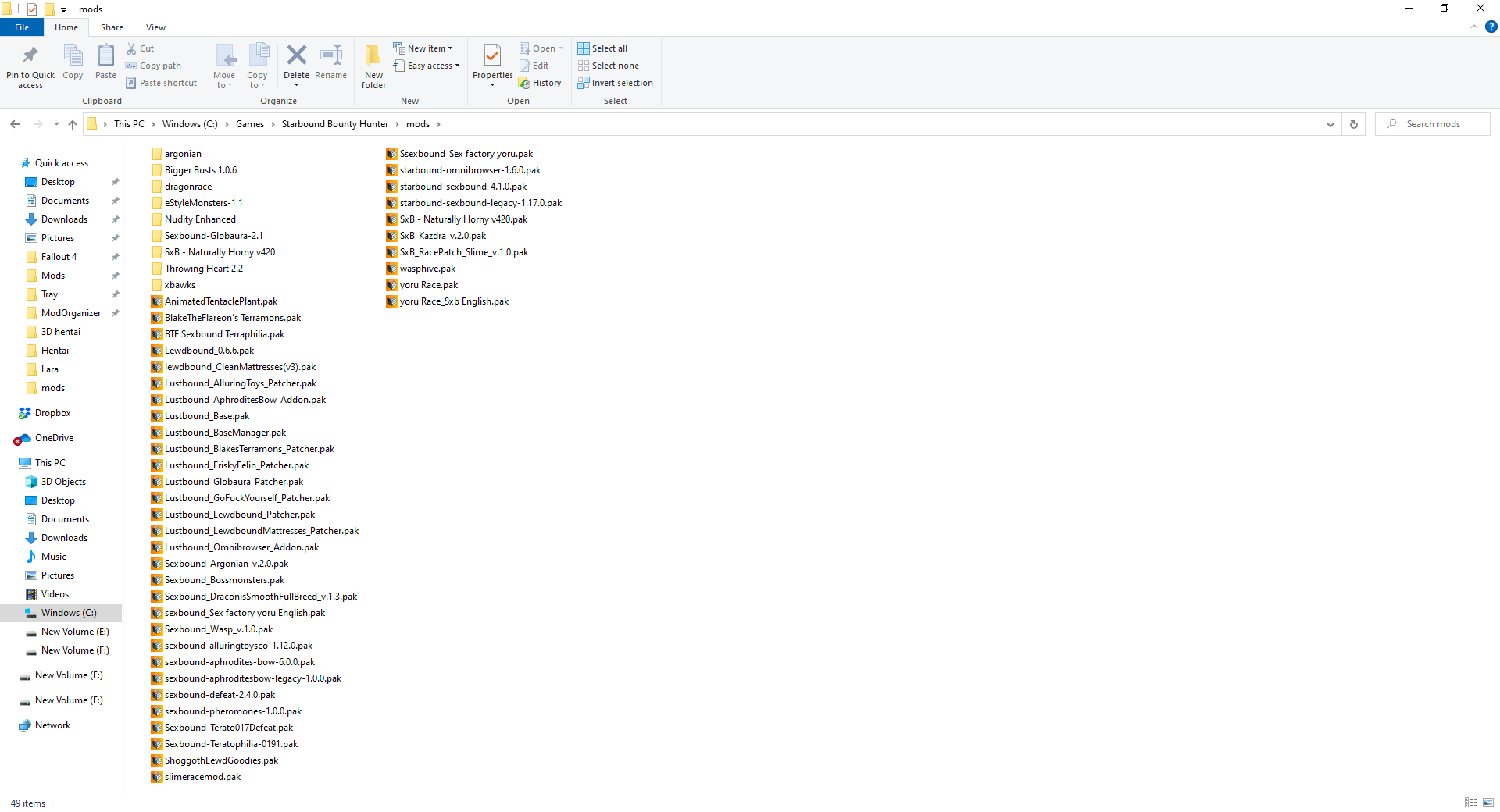The width and height of the screenshot is (1500, 812).
Task: Open recent locations dropdown arrow
Action: click(x=56, y=124)
